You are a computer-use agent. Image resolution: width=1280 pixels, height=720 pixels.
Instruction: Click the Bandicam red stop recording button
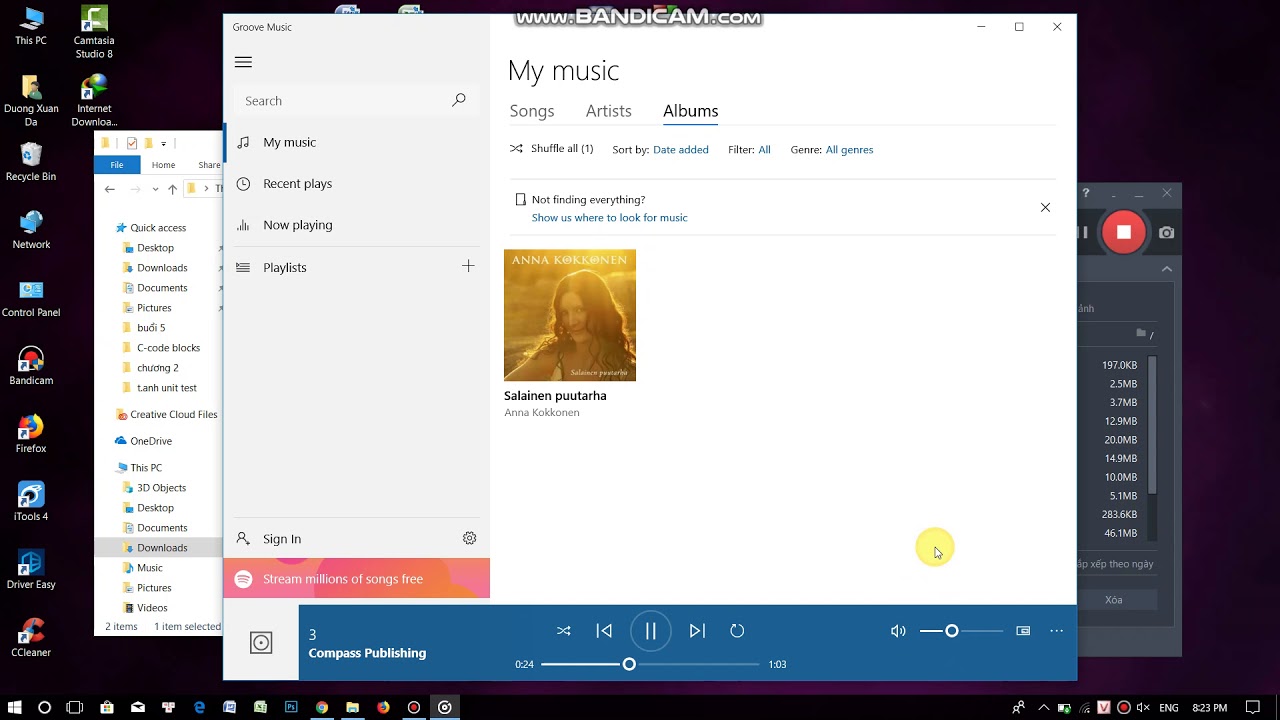point(1123,232)
